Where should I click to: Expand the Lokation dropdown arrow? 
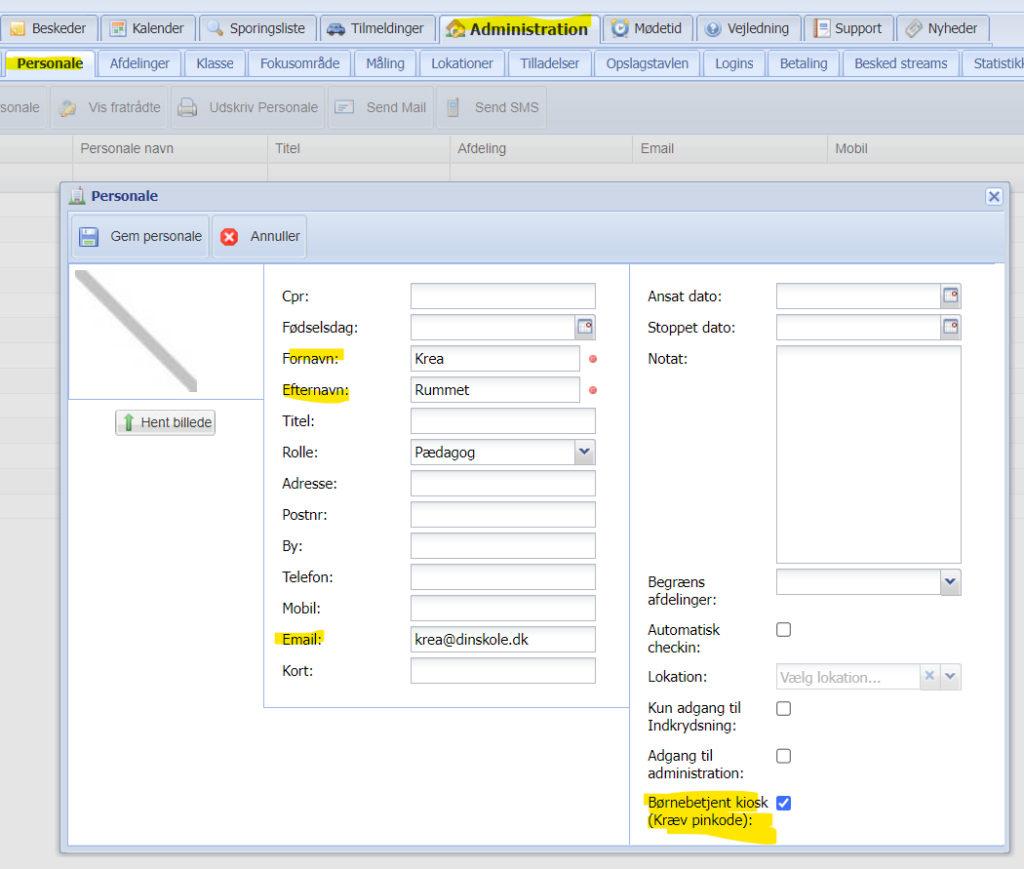point(951,677)
